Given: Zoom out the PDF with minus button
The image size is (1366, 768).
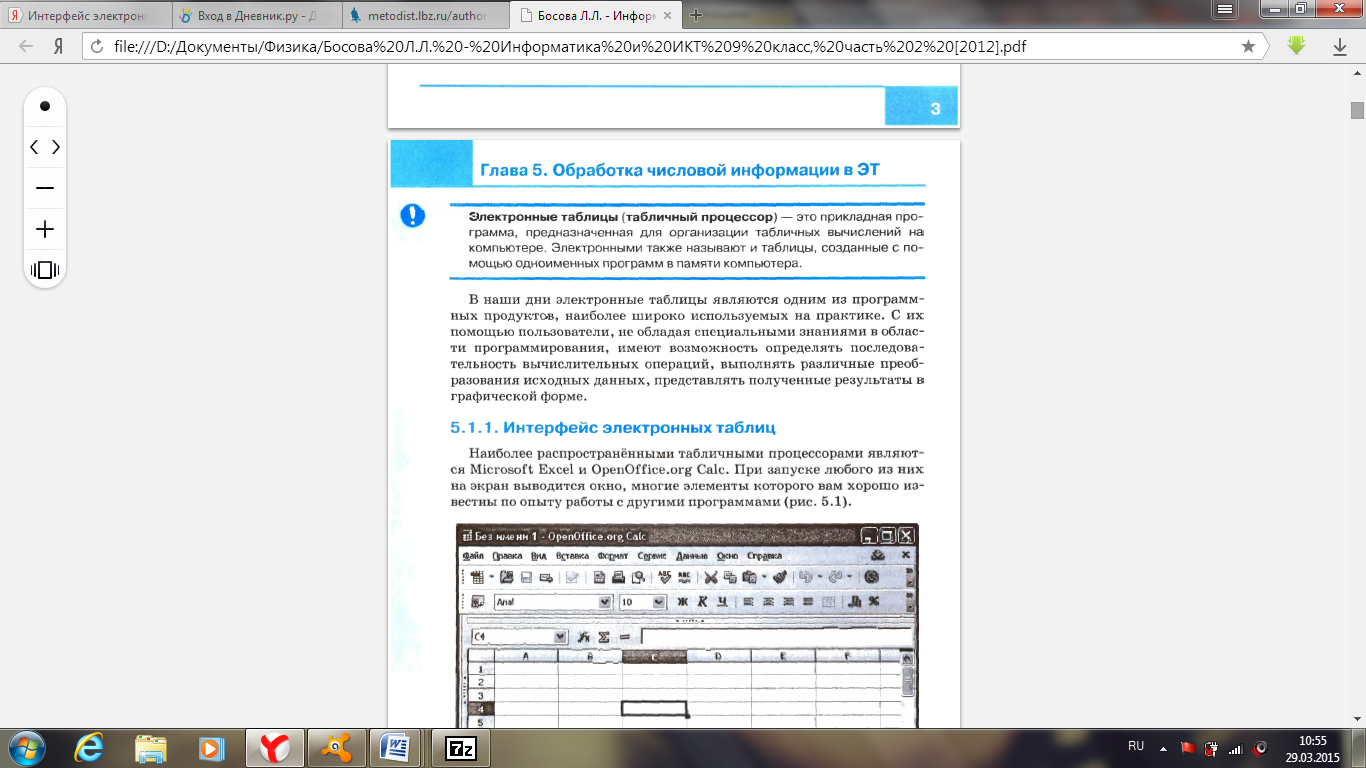Looking at the screenshot, I should (x=45, y=188).
